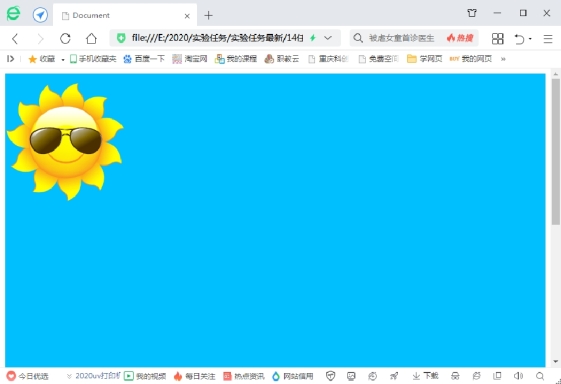Open the skin shirt icon in title bar
The image size is (561, 384).
[472, 13]
